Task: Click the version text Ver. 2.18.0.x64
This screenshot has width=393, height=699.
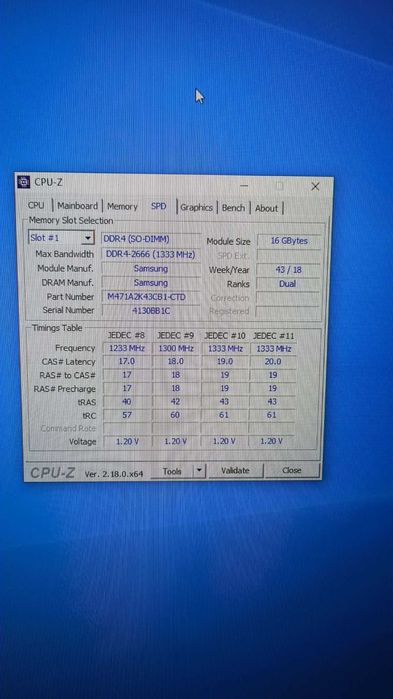Action: 114,474
